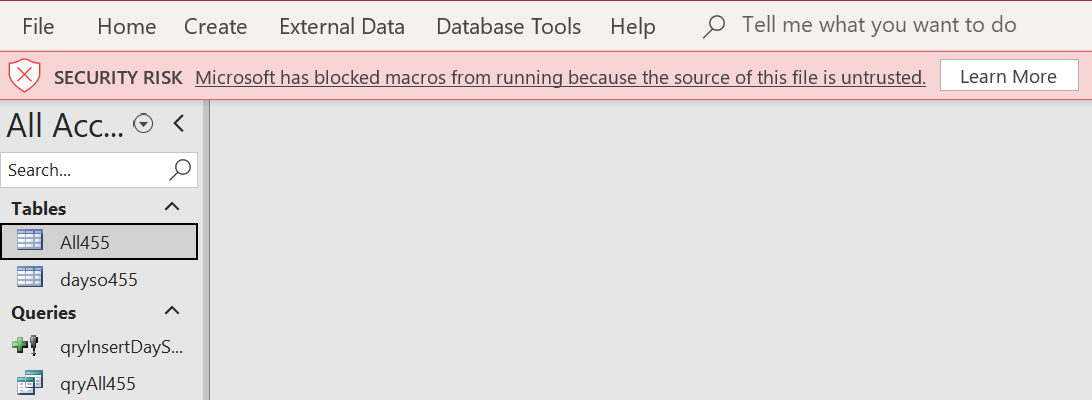The image size is (1092, 400).
Task: Collapse the navigation pane with the shutter chevron
Action: (179, 123)
